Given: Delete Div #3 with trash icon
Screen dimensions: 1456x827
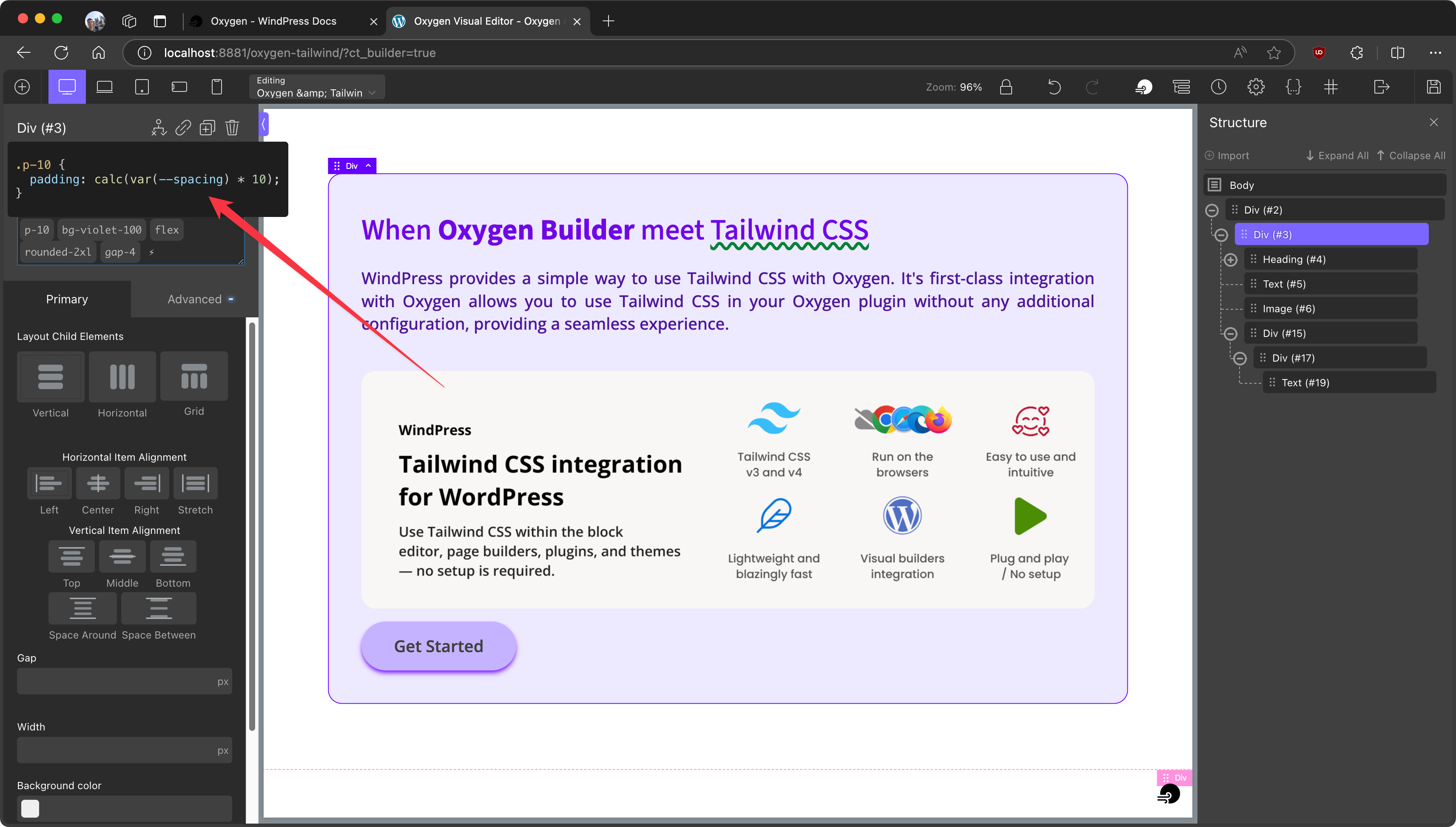Looking at the screenshot, I should pos(232,128).
